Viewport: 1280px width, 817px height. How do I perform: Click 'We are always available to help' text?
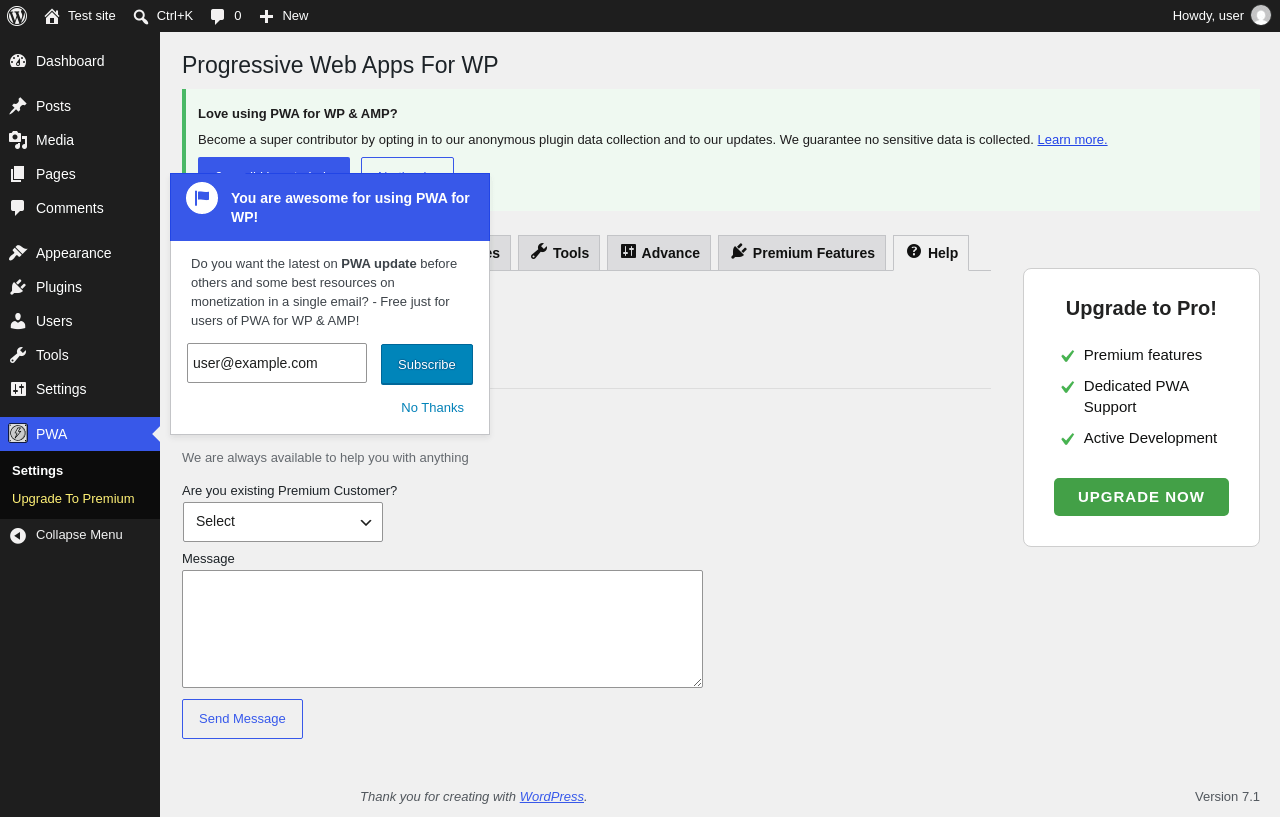coord(325,457)
